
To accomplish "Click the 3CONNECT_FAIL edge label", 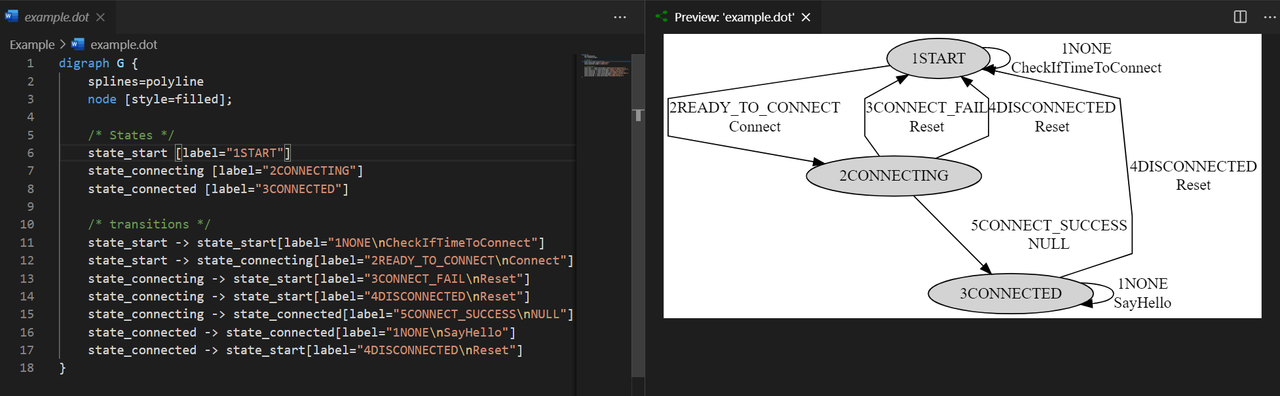I will (926, 108).
